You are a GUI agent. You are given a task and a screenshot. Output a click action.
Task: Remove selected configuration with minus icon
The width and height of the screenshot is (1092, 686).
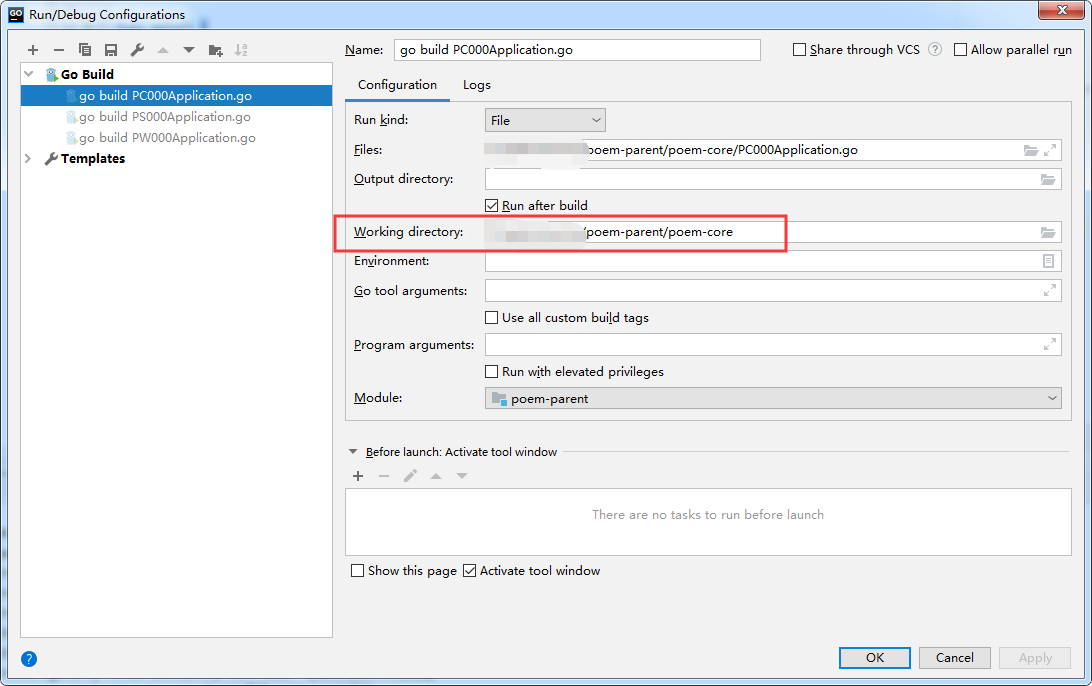click(x=58, y=50)
